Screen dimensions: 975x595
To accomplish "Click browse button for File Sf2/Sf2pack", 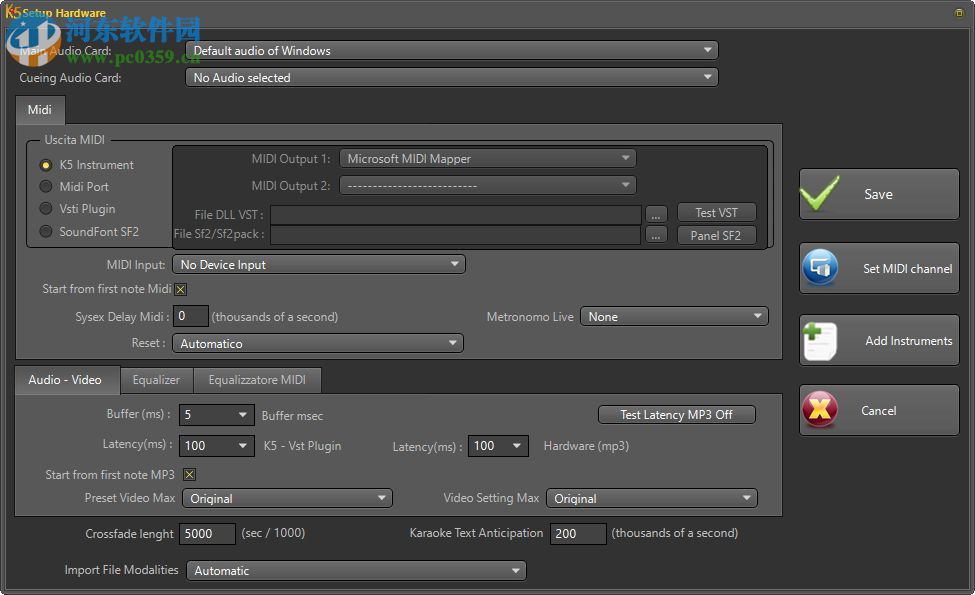I will [656, 234].
